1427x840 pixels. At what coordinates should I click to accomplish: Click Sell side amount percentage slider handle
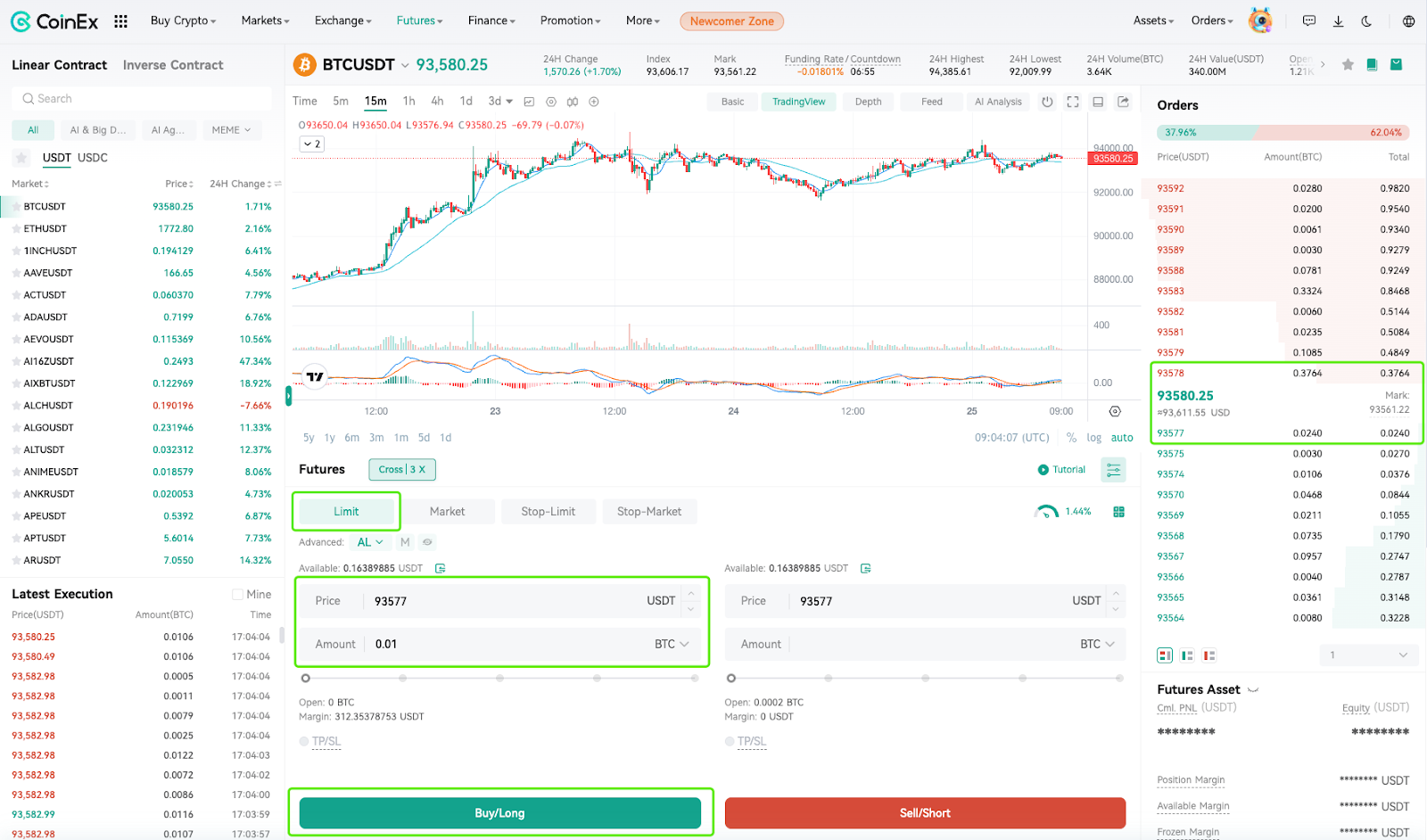click(731, 679)
